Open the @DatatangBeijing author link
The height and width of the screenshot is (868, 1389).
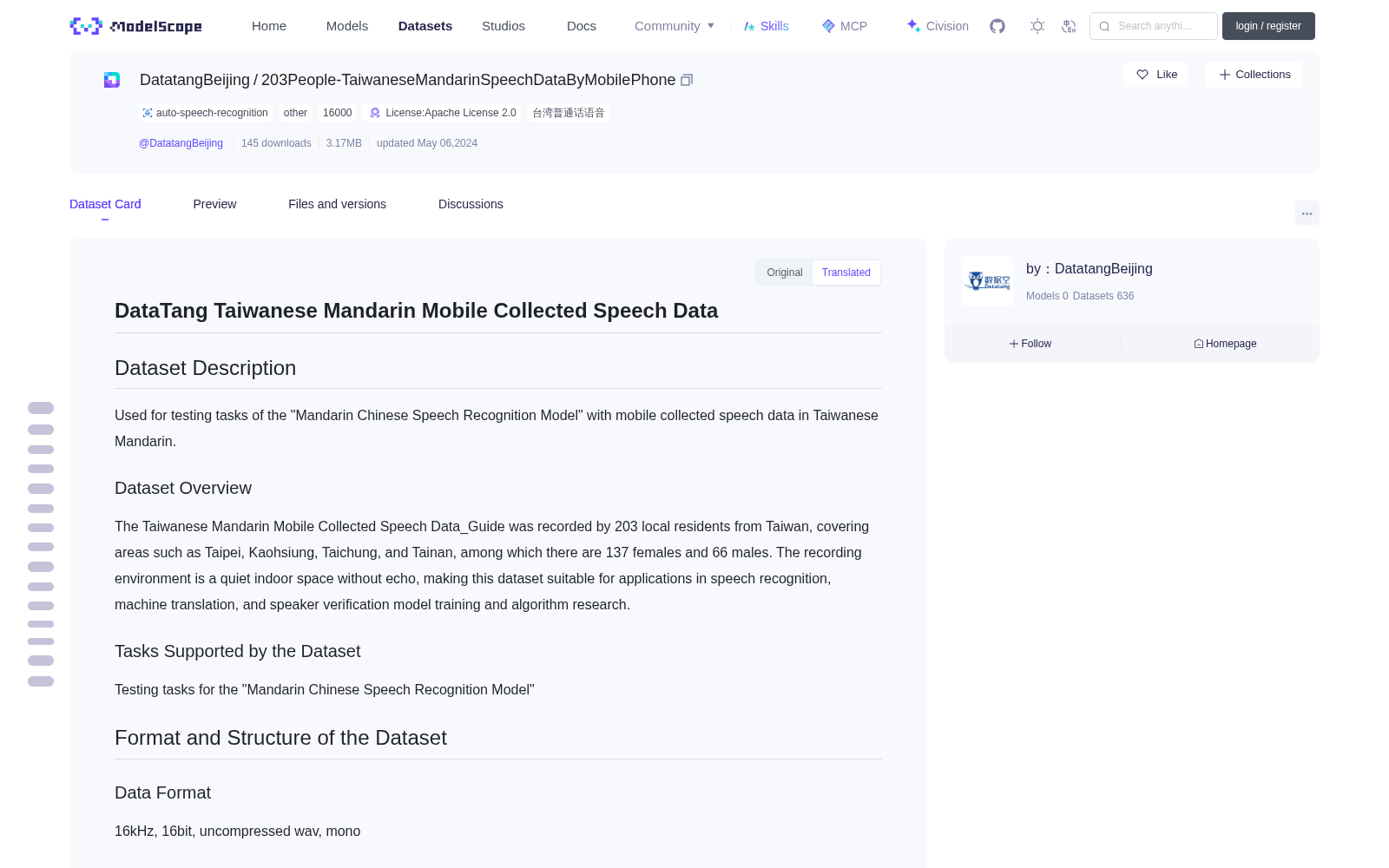coord(181,143)
